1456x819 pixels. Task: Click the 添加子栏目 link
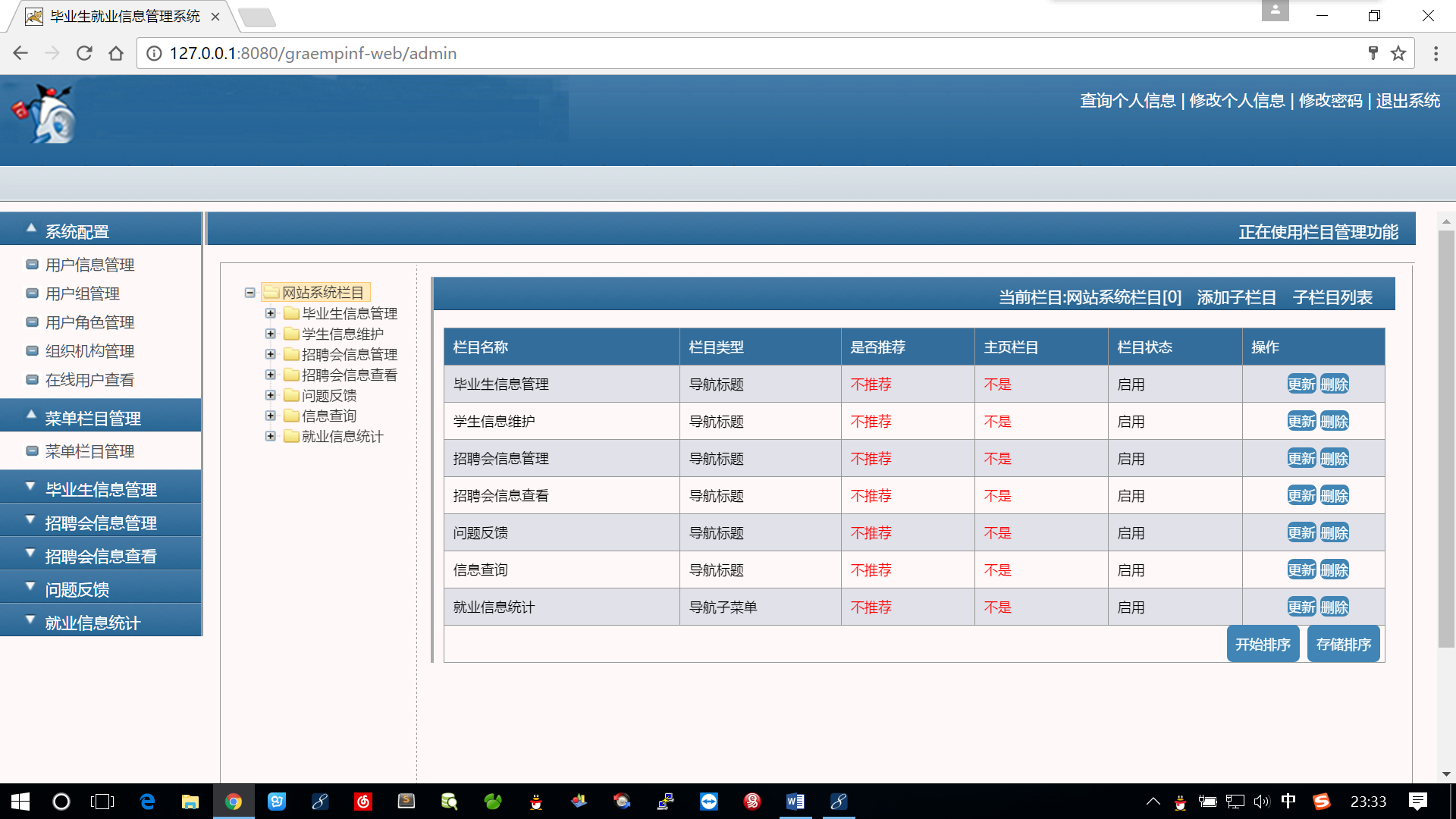pyautogui.click(x=1236, y=297)
